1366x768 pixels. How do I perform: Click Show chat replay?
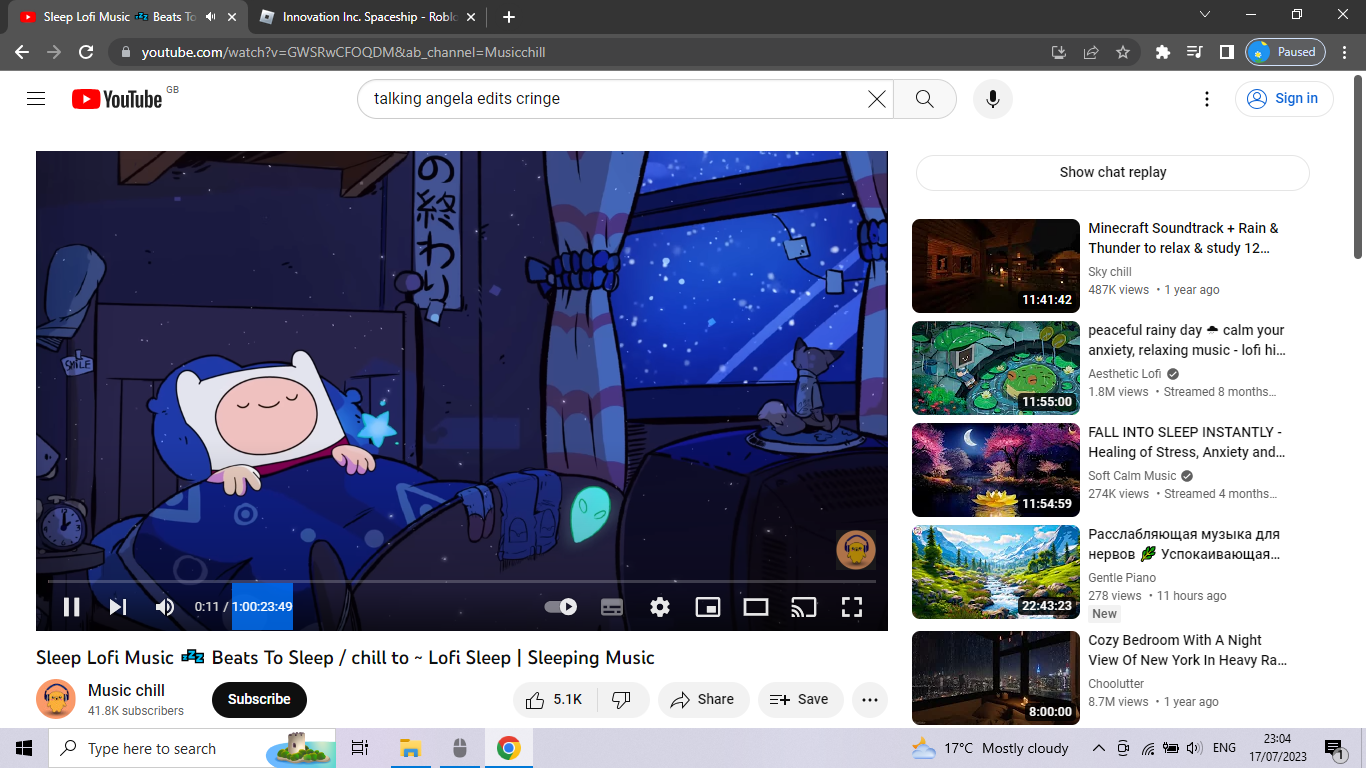pos(1113,172)
